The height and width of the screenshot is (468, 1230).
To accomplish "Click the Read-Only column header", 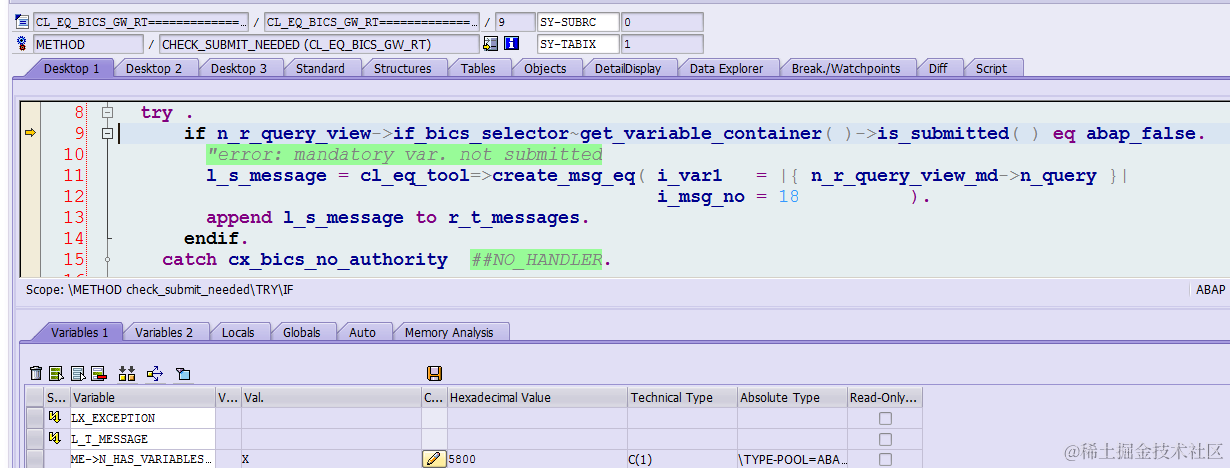I will coord(884,397).
